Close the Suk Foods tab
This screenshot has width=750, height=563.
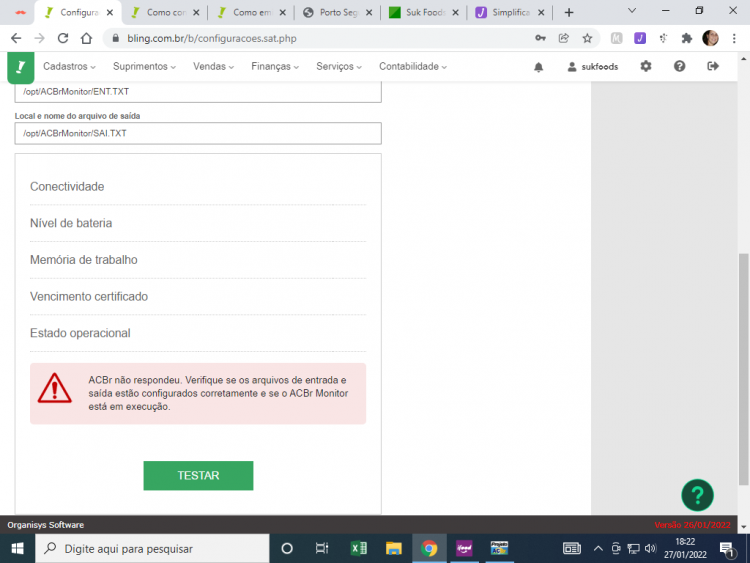point(455,13)
